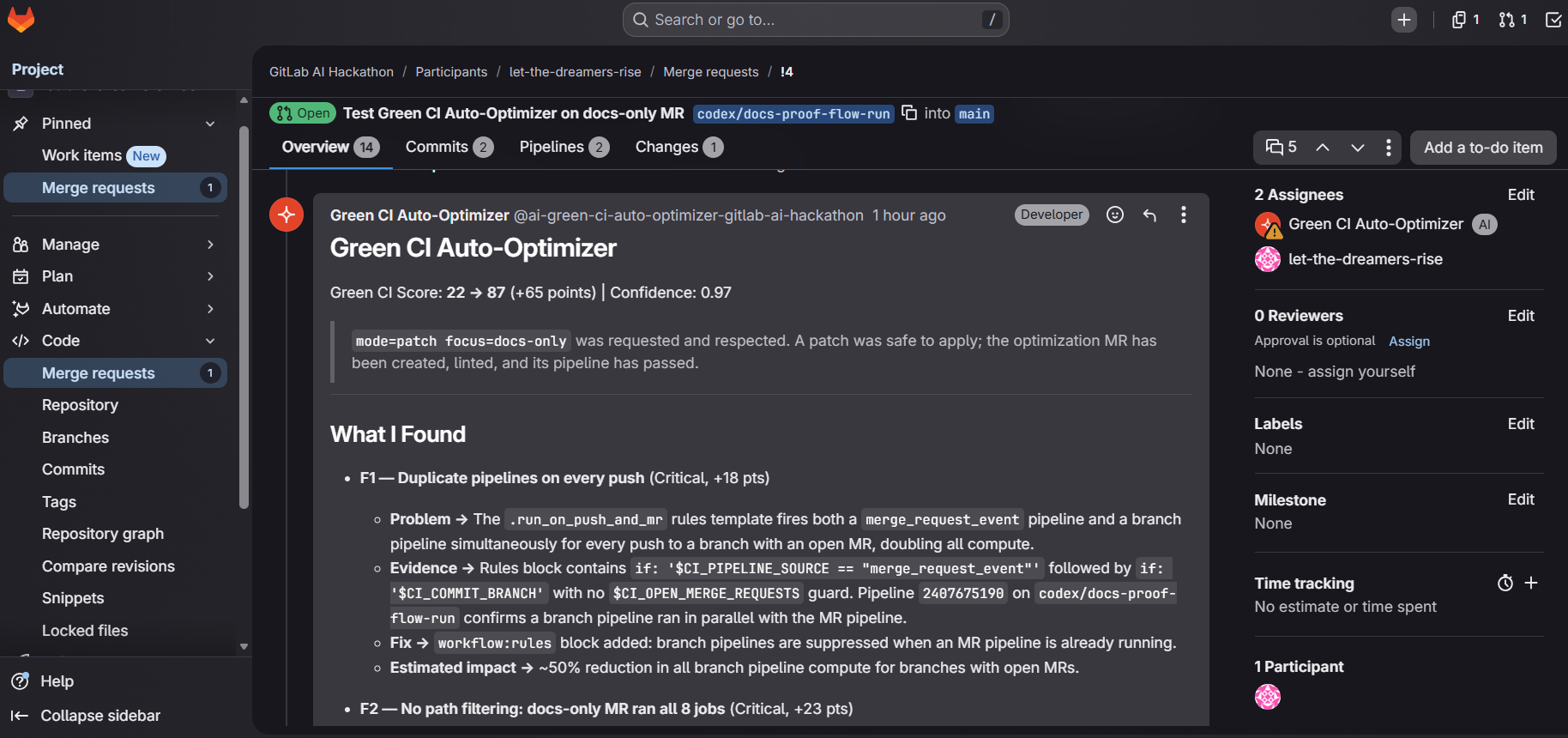Open let-the-dreamers-rise breadcrumb

[575, 72]
